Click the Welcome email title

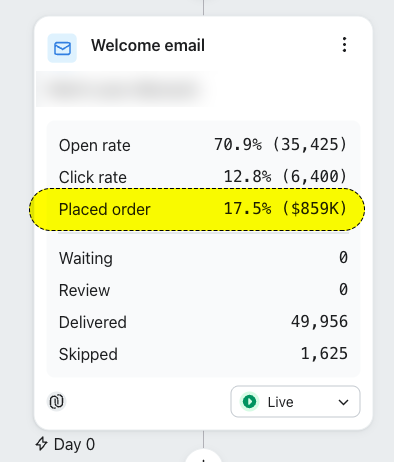coord(148,45)
